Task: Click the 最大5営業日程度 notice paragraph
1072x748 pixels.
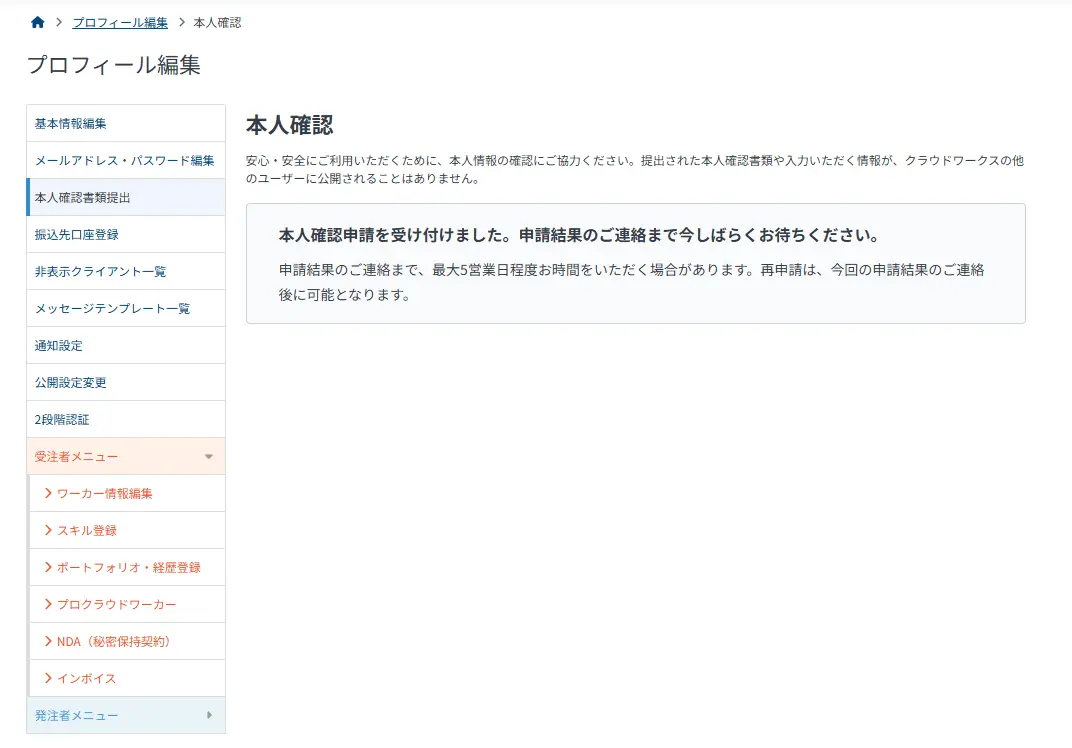Action: tap(632, 282)
